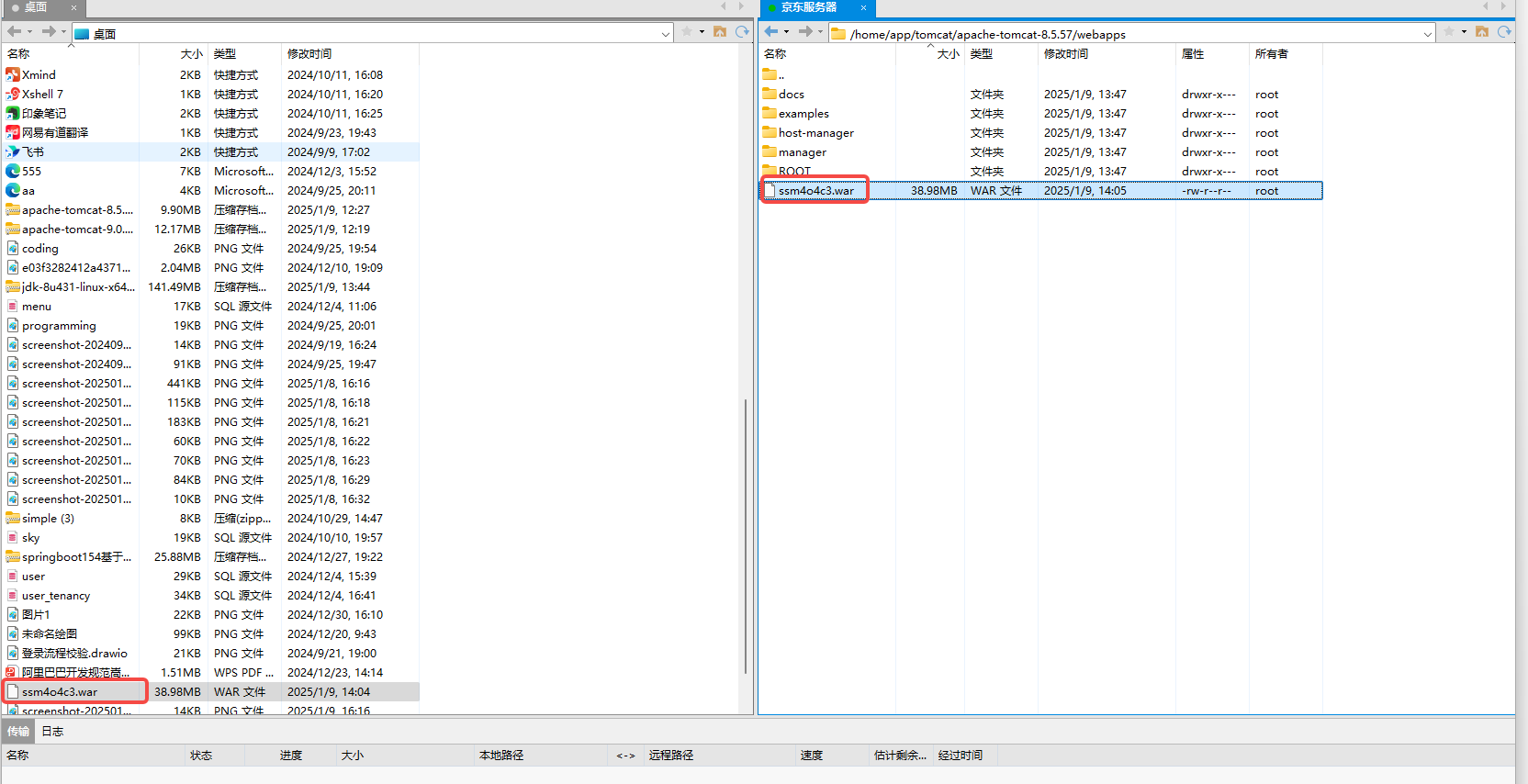Click the bookmark star in remote pane
The image size is (1528, 784).
point(1449,32)
